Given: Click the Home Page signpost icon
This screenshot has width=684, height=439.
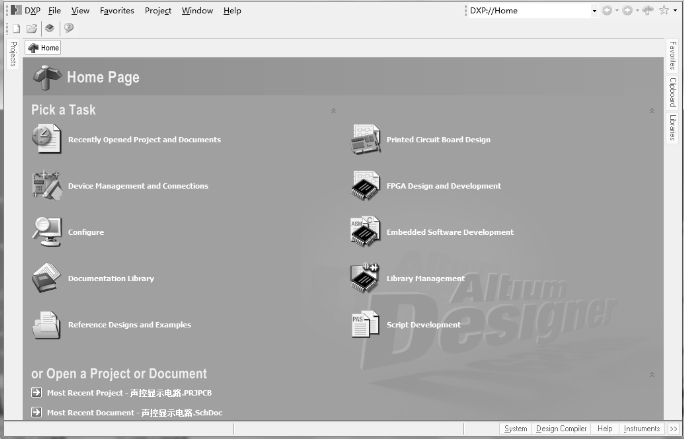Looking at the screenshot, I should (x=47, y=77).
